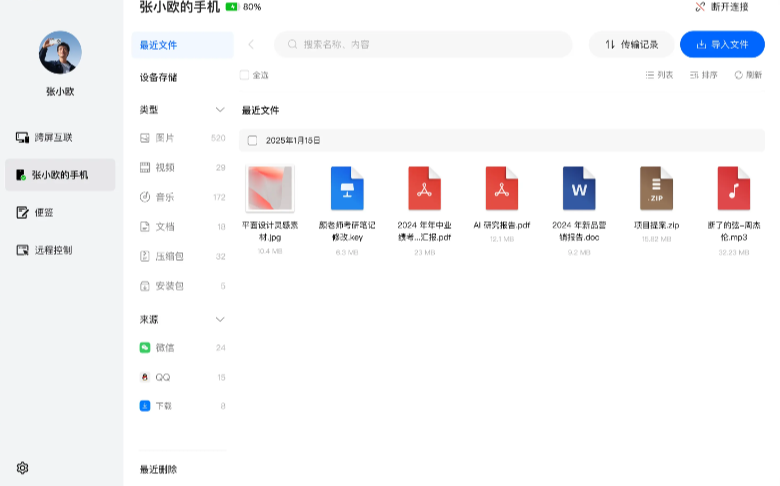The image size is (780, 486).
Task: Select the 2024 年新品营销报告.doc icon
Action: click(x=579, y=189)
